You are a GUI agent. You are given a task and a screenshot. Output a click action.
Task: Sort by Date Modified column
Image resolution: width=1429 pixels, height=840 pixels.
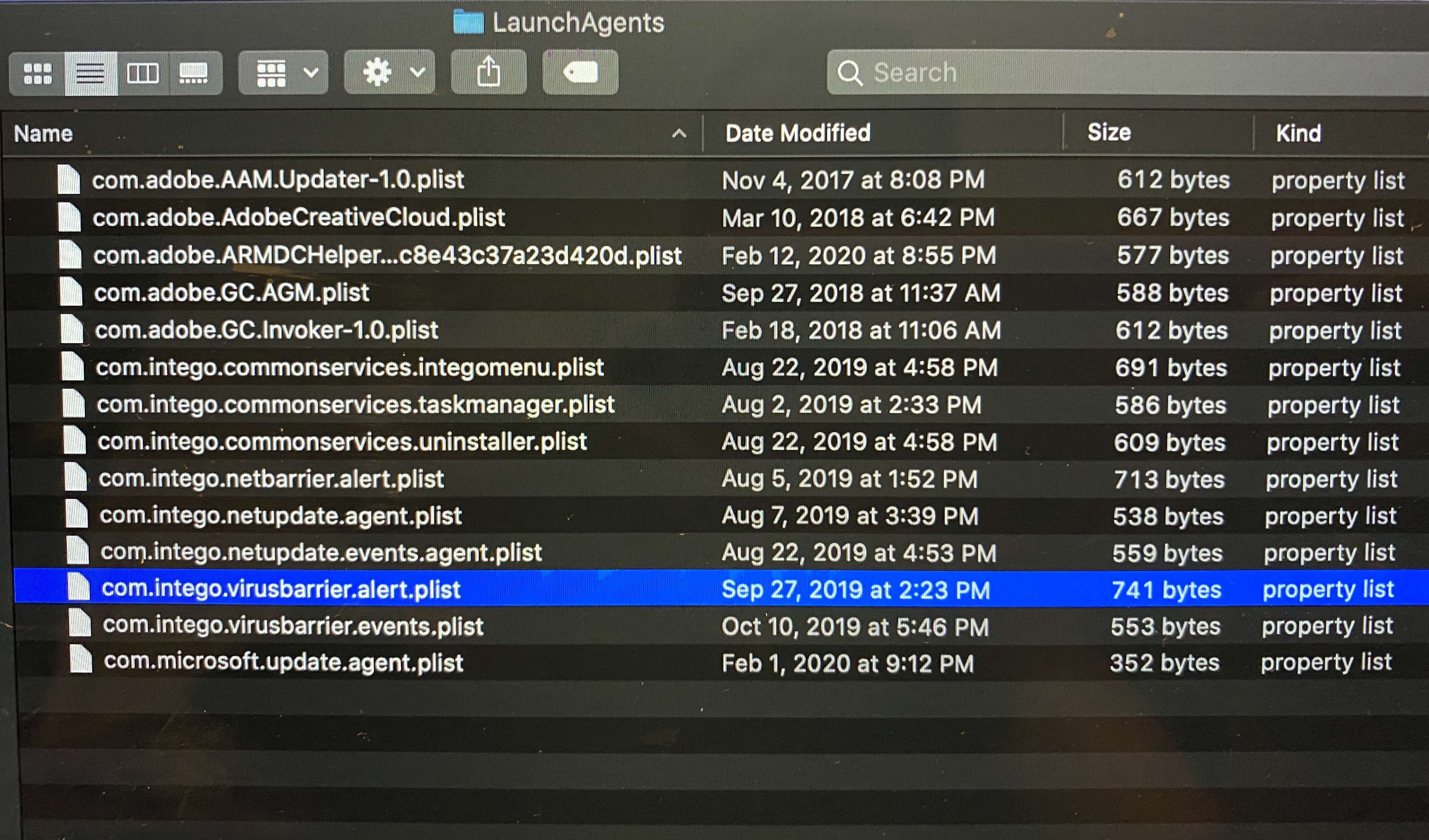pyautogui.click(x=798, y=133)
